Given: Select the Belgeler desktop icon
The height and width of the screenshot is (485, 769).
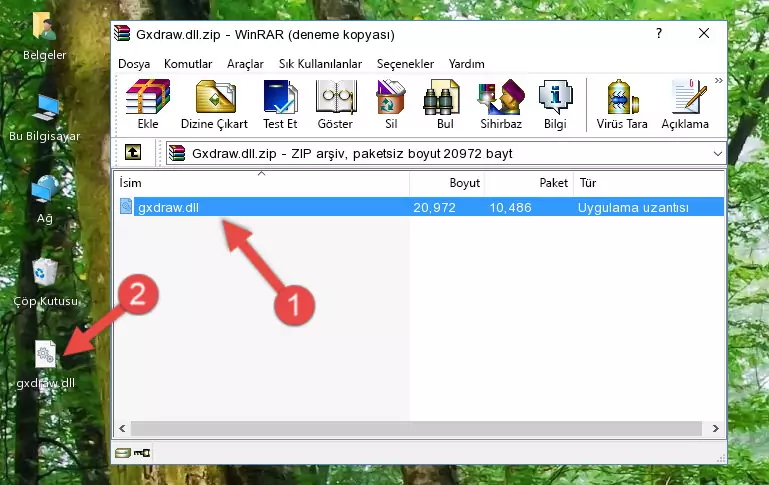Looking at the screenshot, I should click(45, 36).
